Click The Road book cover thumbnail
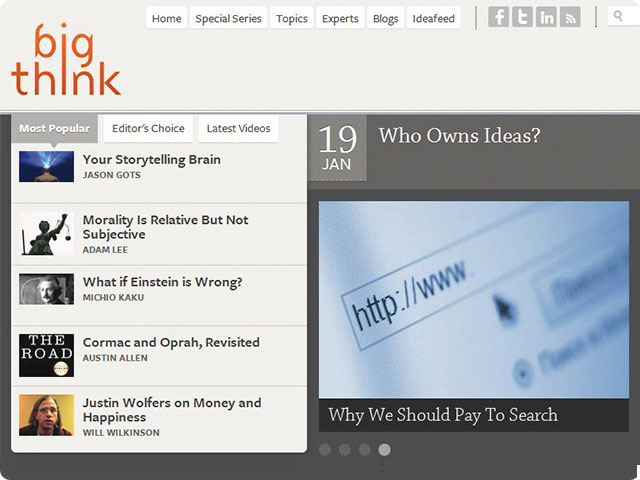This screenshot has height=480, width=640. pyautogui.click(x=47, y=355)
